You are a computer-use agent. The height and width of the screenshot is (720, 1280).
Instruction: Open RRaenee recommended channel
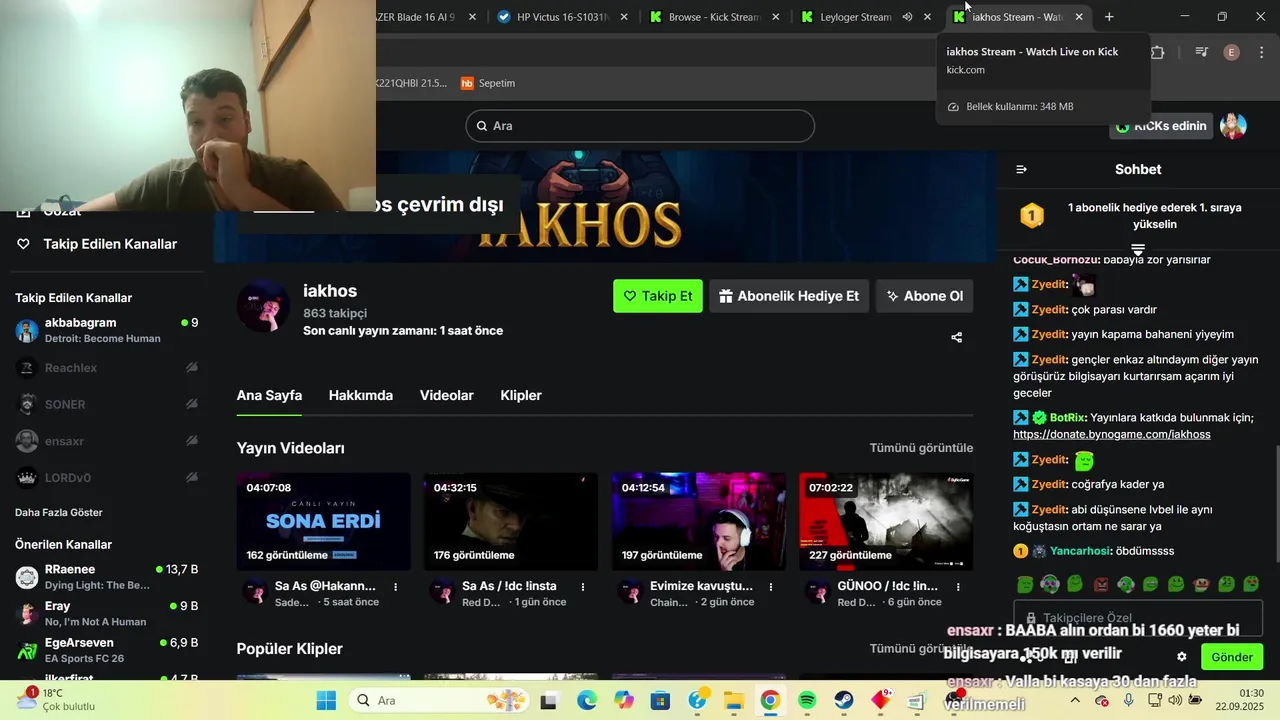[106, 577]
